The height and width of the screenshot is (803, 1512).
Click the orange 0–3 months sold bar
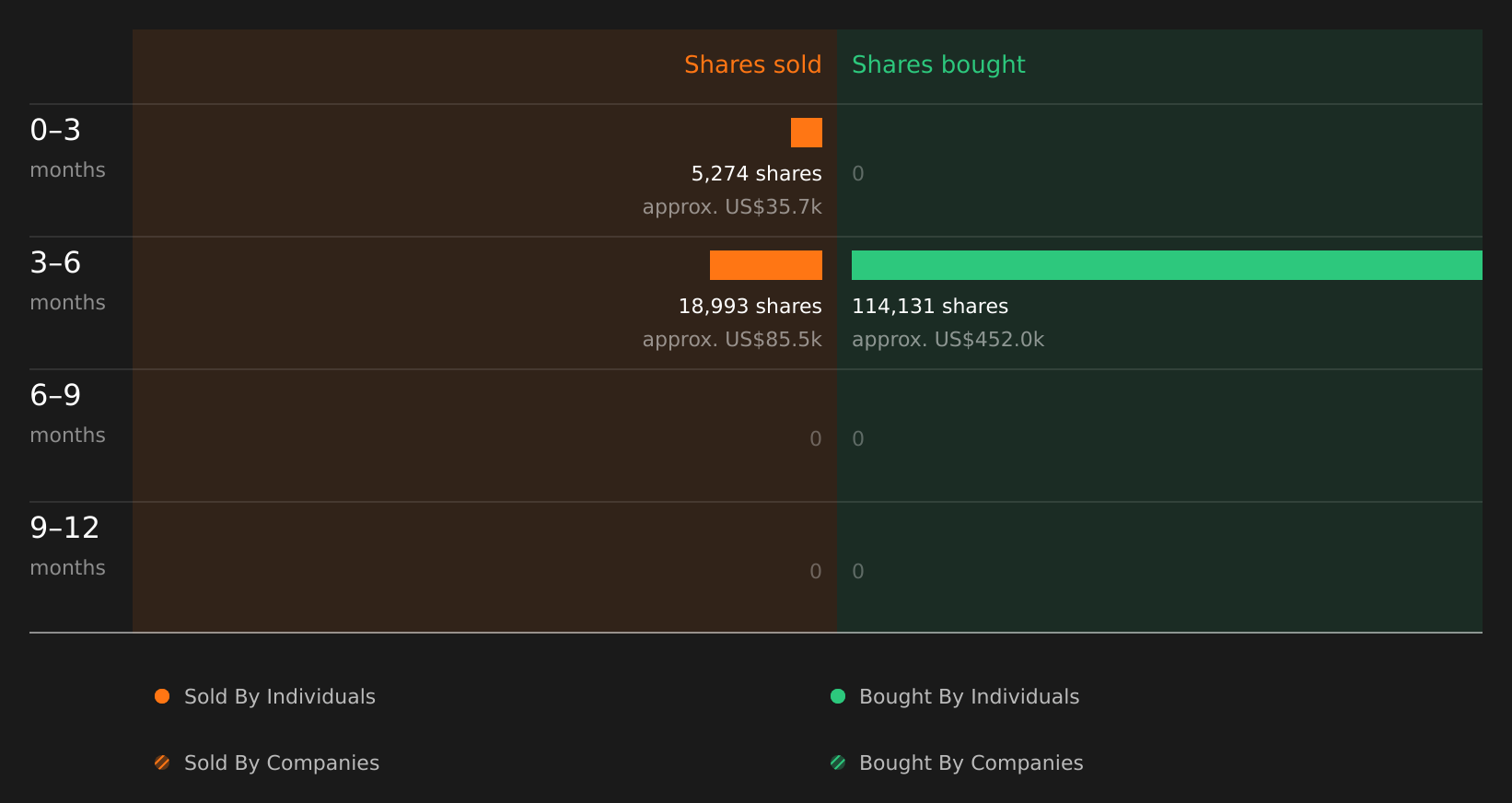click(807, 133)
